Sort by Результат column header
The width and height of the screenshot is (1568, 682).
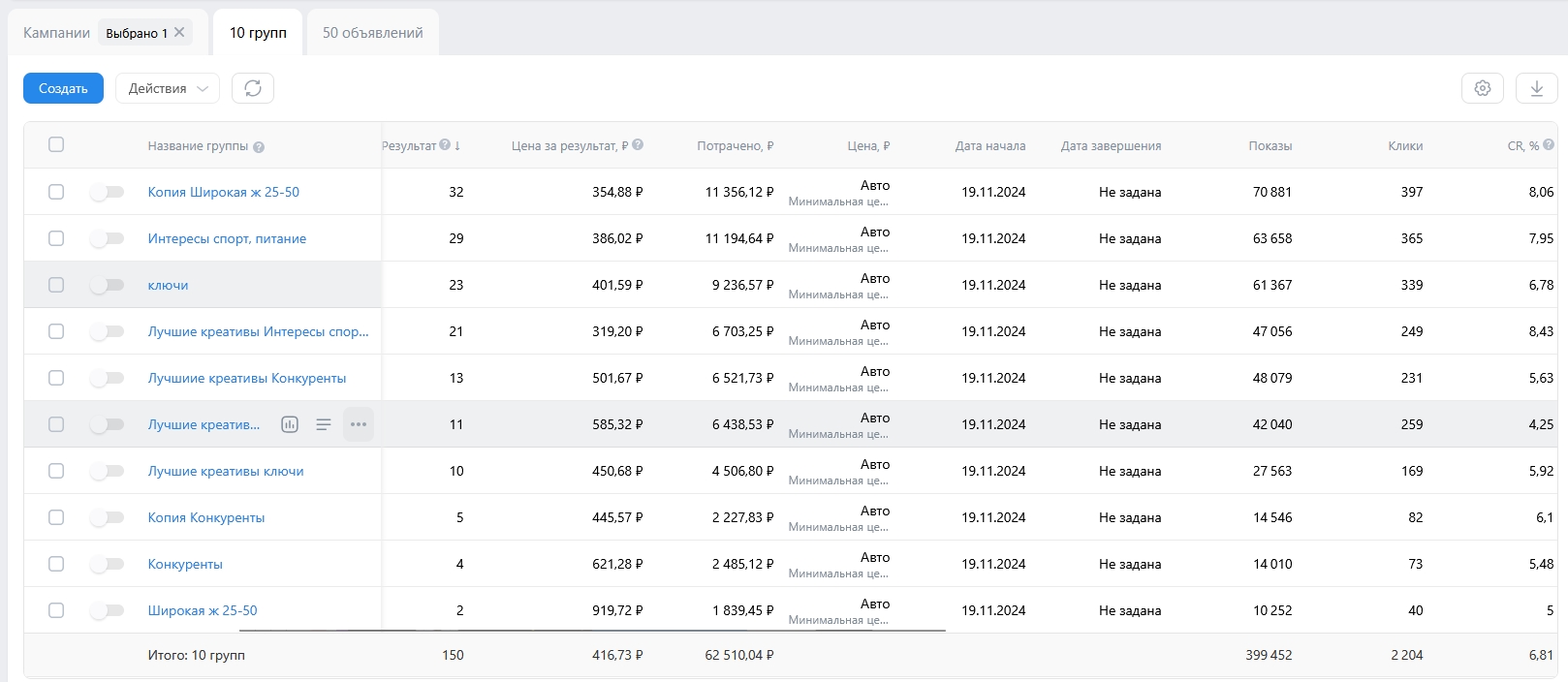click(411, 145)
